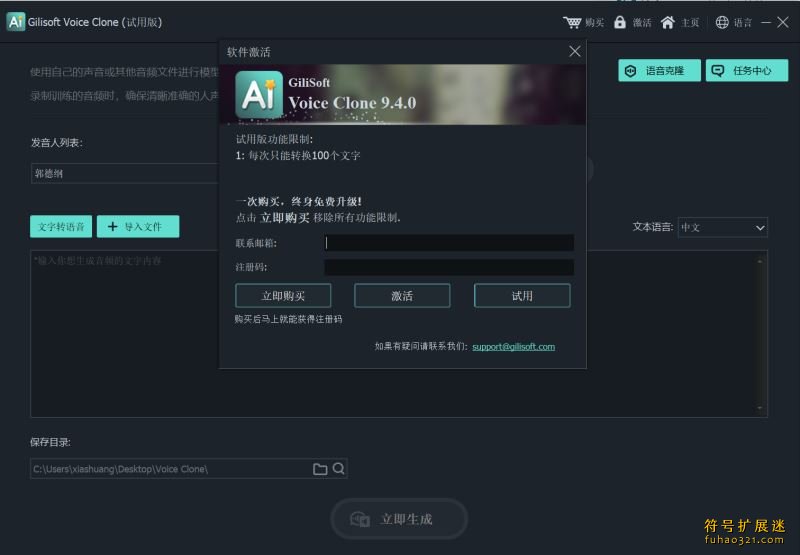Click the globe language icon
Screen dimensions: 800x555
[x=721, y=22]
